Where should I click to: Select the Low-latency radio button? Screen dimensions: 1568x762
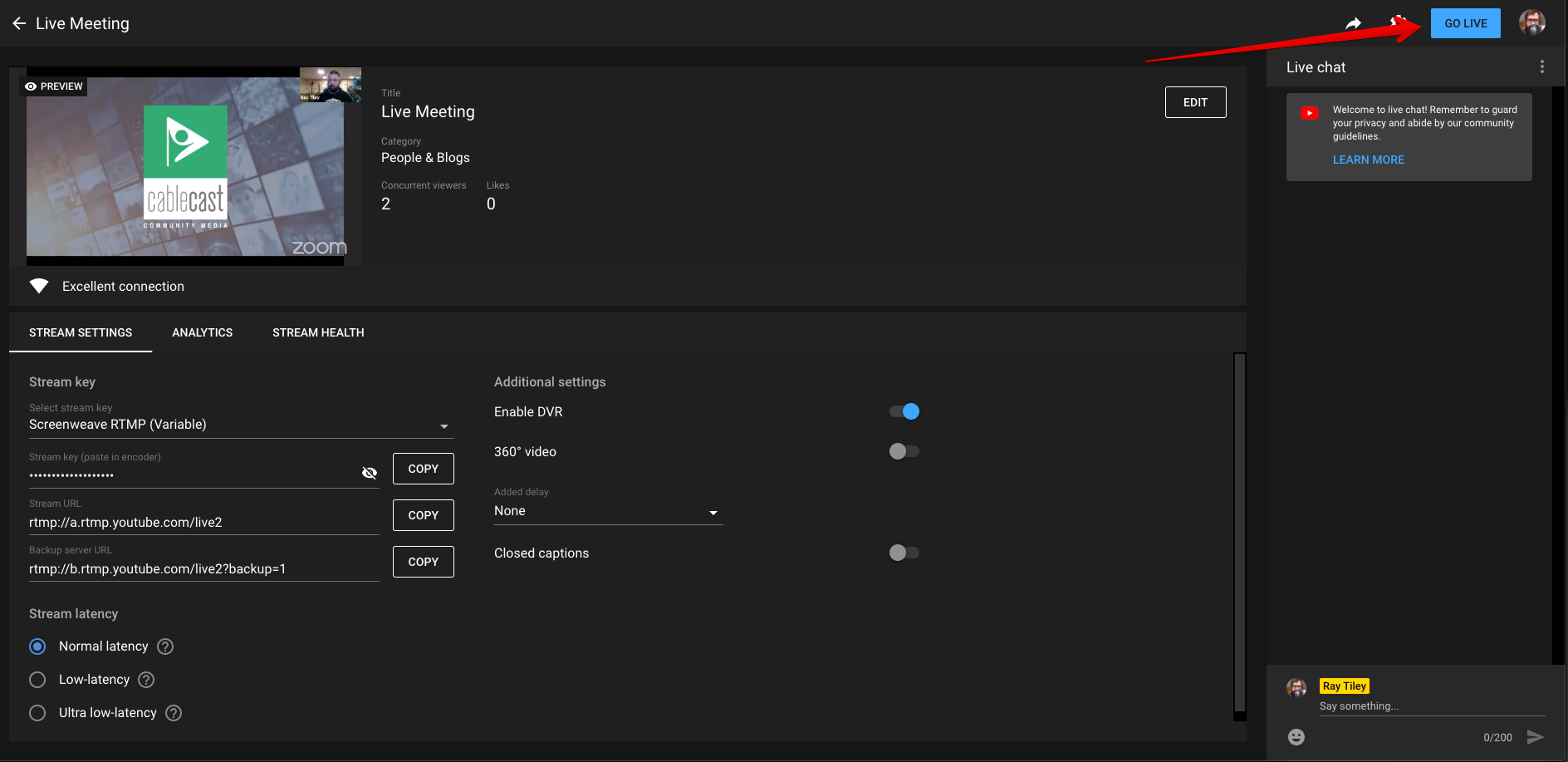coord(37,680)
